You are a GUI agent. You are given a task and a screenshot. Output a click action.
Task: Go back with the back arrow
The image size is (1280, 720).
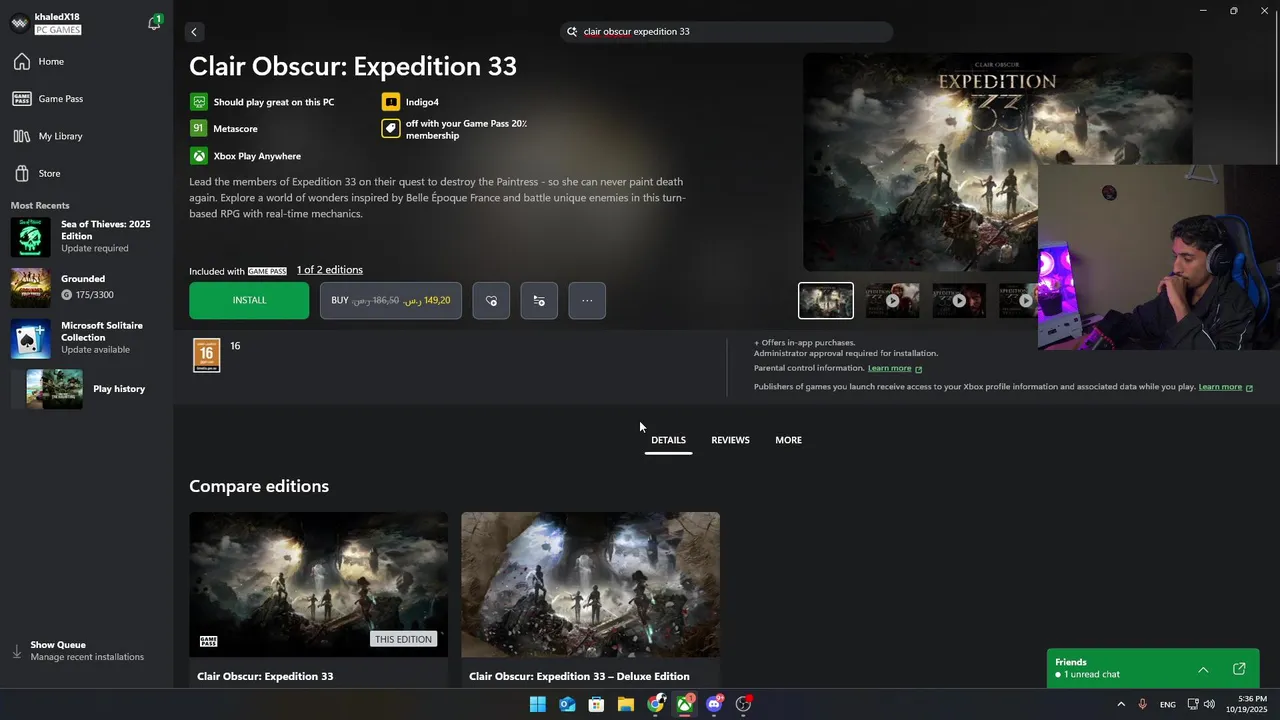(x=194, y=32)
